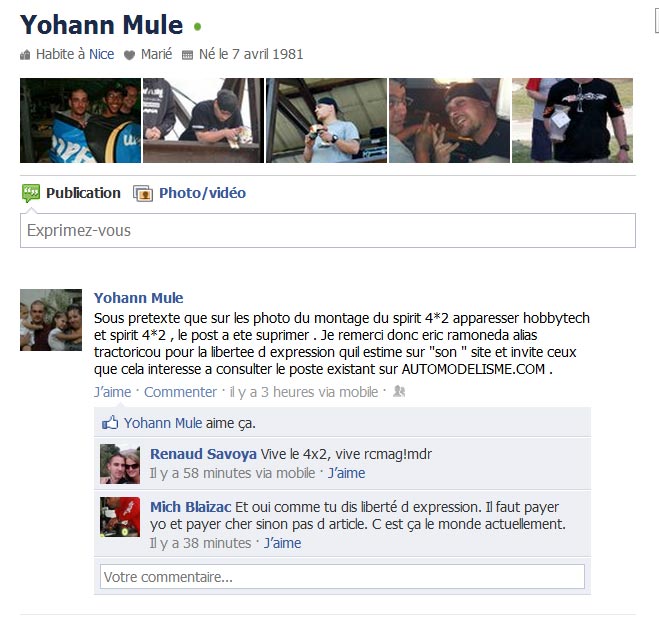Click Mich Blaizac's avatar thumbnail

(120, 517)
